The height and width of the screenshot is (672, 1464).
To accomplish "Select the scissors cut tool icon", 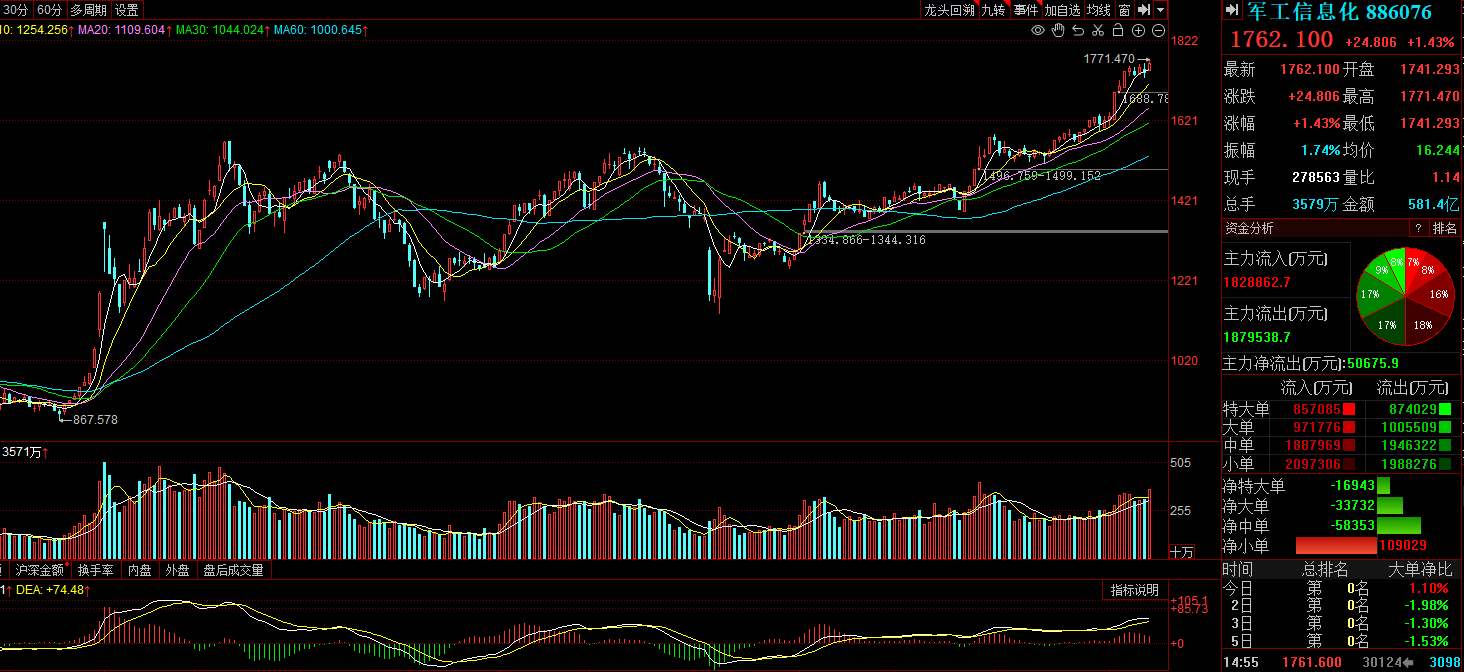I will (x=1098, y=31).
